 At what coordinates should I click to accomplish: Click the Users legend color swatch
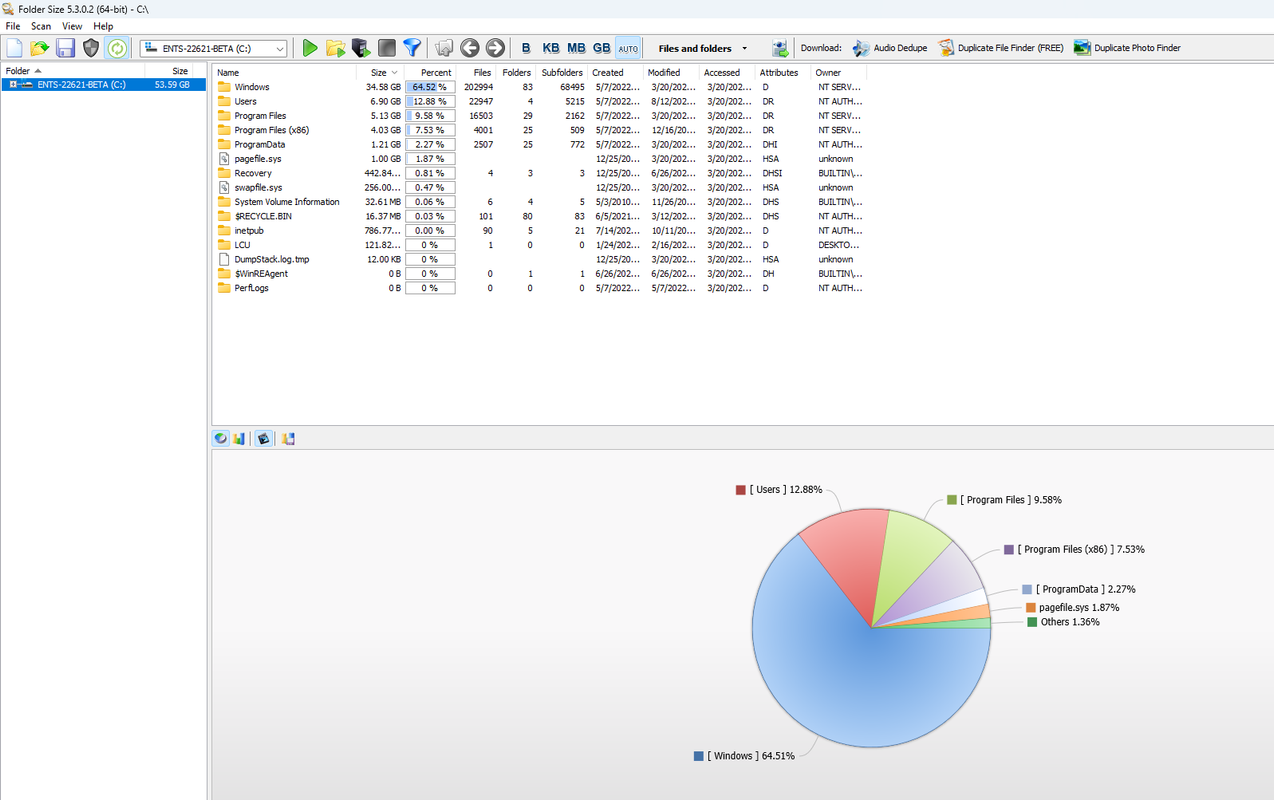741,490
